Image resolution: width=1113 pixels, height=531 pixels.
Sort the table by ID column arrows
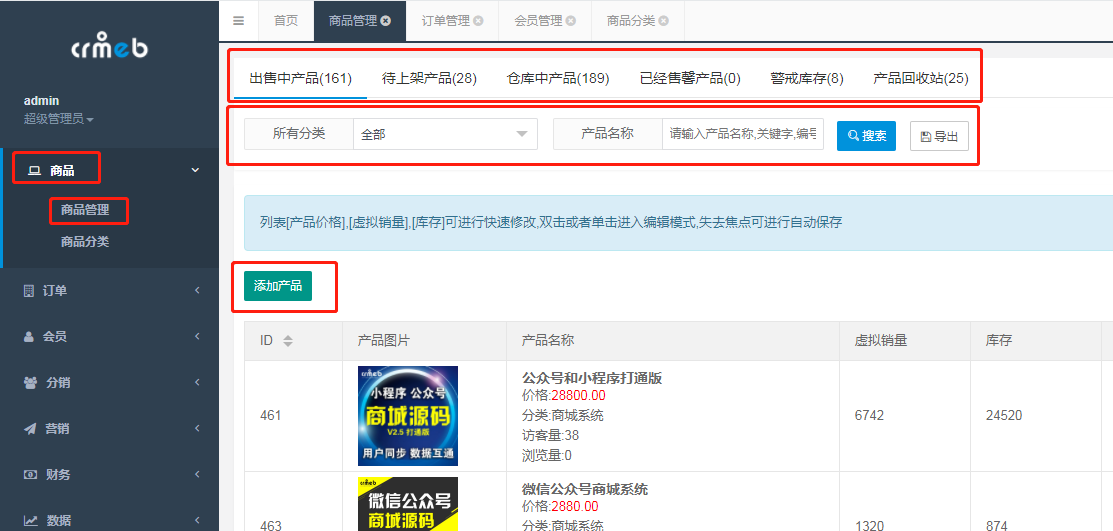[x=287, y=341]
